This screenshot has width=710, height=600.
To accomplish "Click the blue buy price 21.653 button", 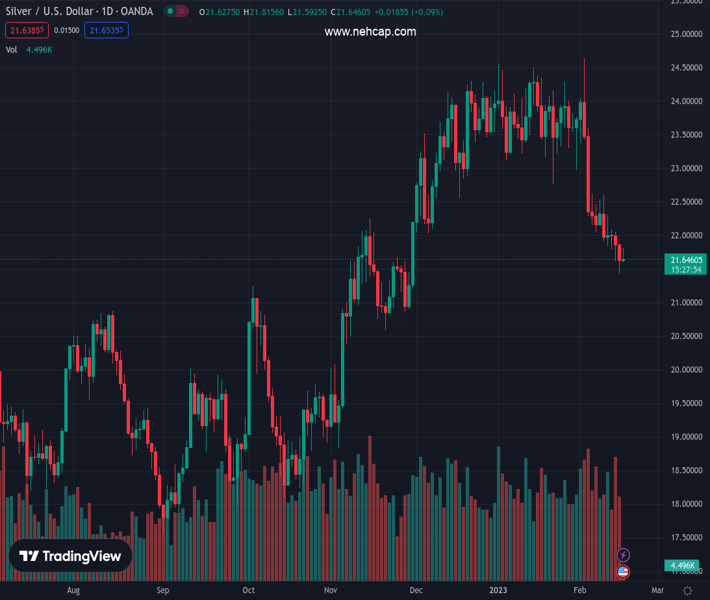I will point(107,31).
